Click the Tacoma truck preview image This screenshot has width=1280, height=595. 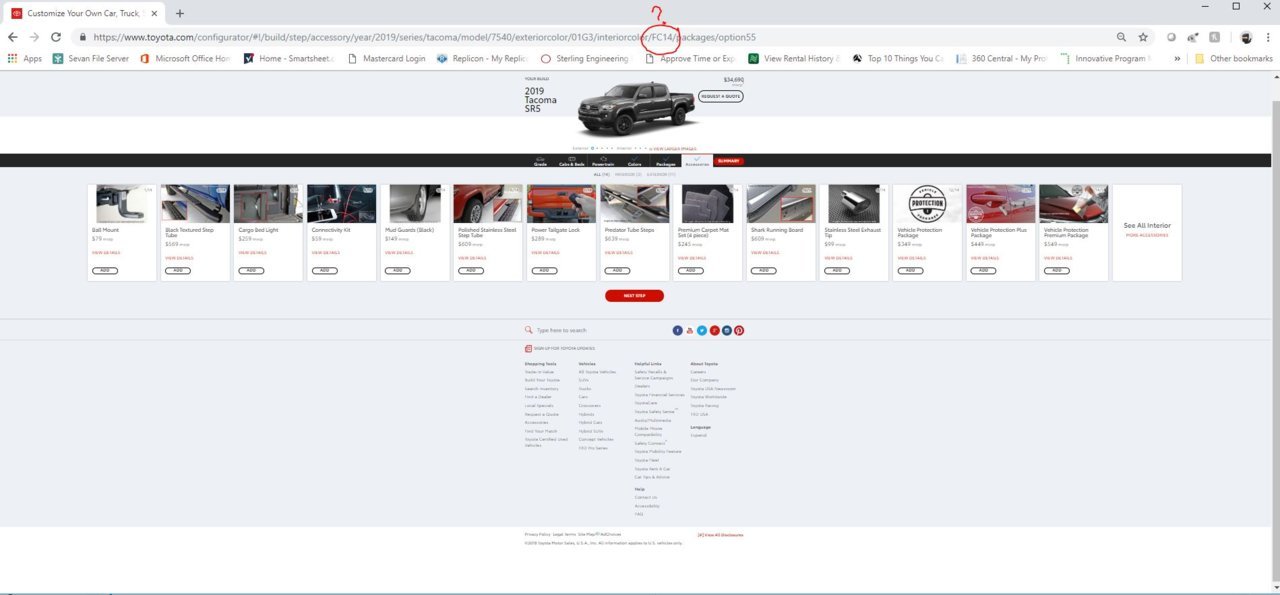[636, 109]
